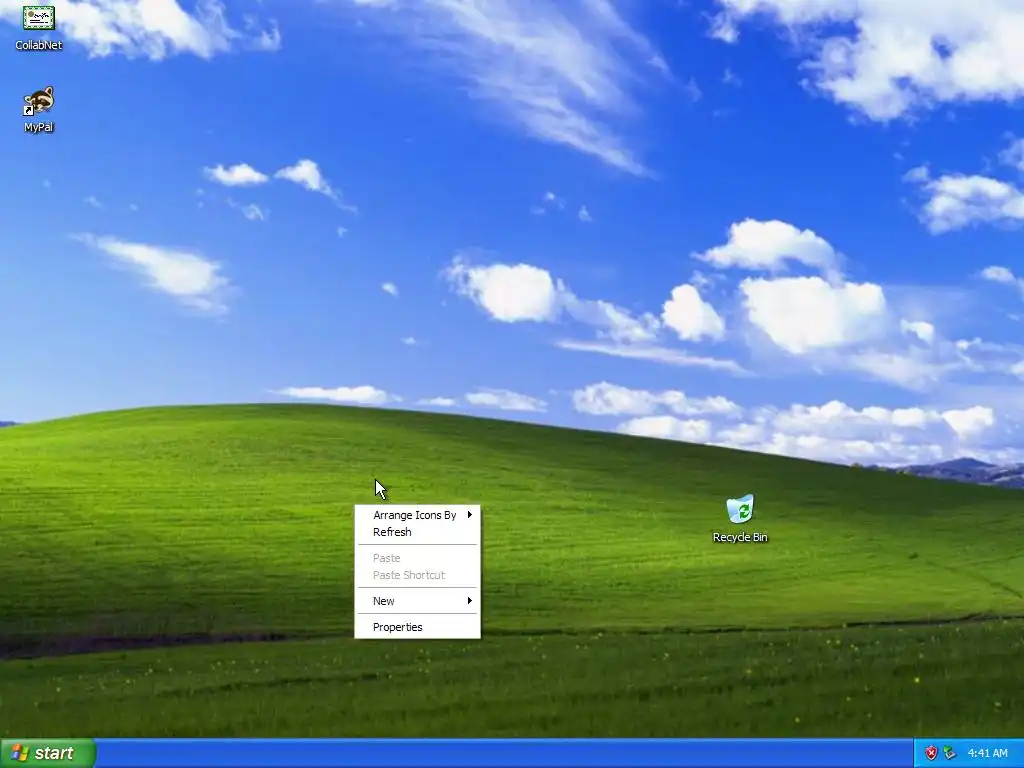Click the MyPal label text
Image resolution: width=1024 pixels, height=768 pixels.
[39, 127]
